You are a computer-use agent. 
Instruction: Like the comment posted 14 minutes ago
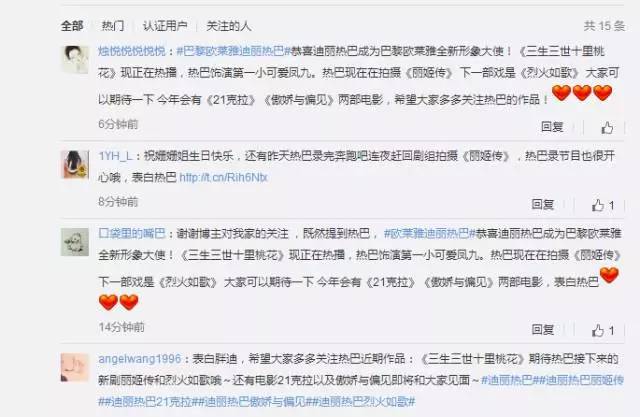click(x=603, y=330)
